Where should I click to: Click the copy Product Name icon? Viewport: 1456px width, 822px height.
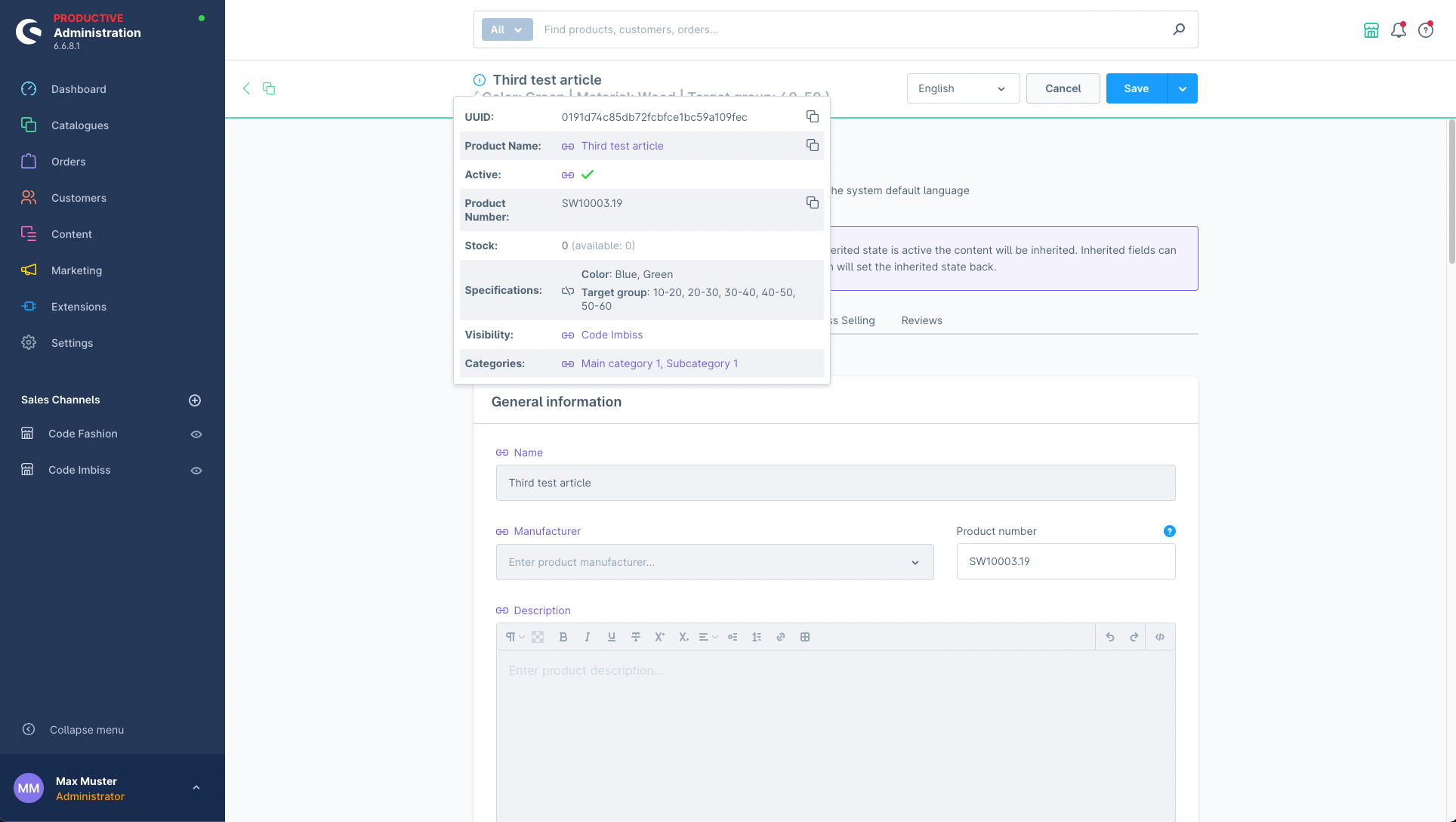(812, 145)
